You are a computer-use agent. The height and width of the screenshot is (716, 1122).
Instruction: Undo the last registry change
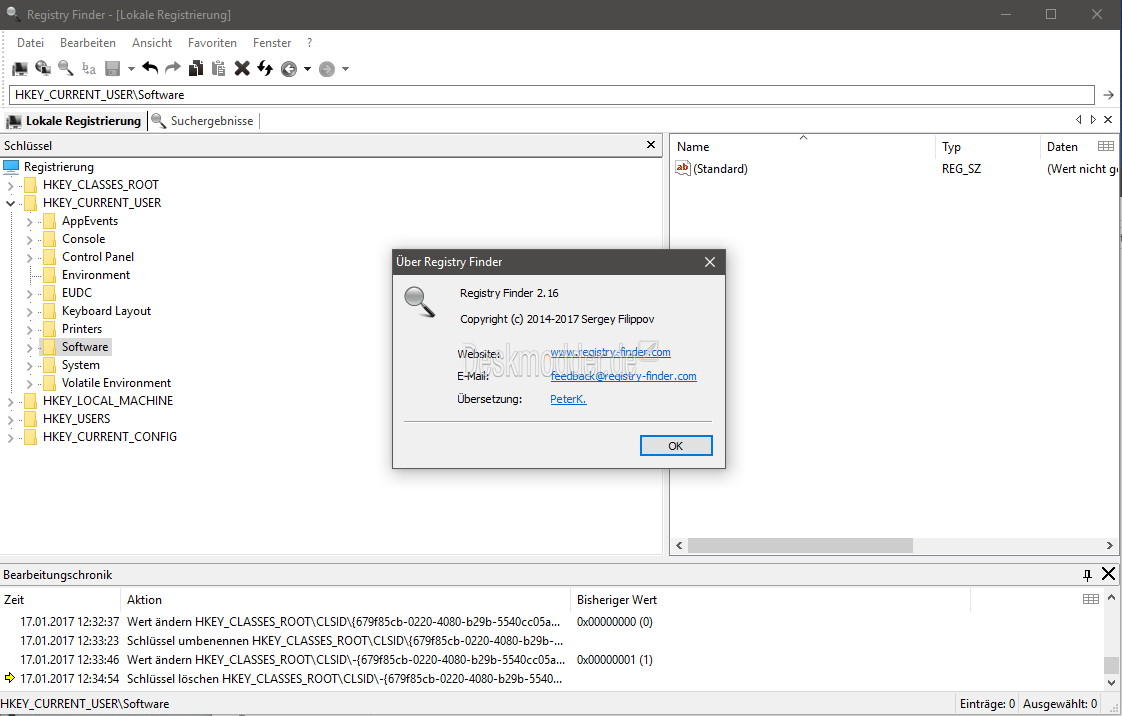(x=150, y=69)
